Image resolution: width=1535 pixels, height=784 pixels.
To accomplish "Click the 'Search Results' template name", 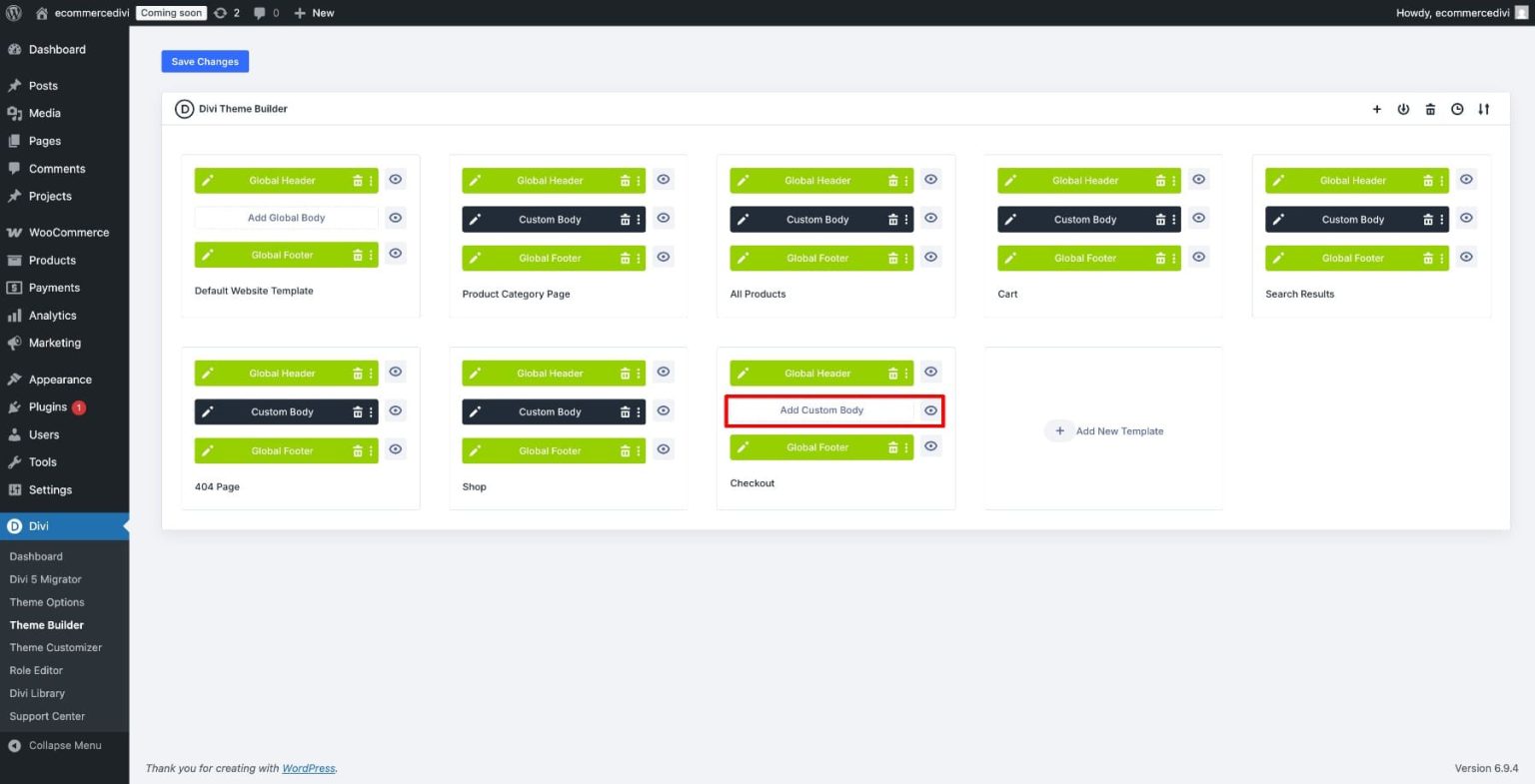I will click(1299, 294).
